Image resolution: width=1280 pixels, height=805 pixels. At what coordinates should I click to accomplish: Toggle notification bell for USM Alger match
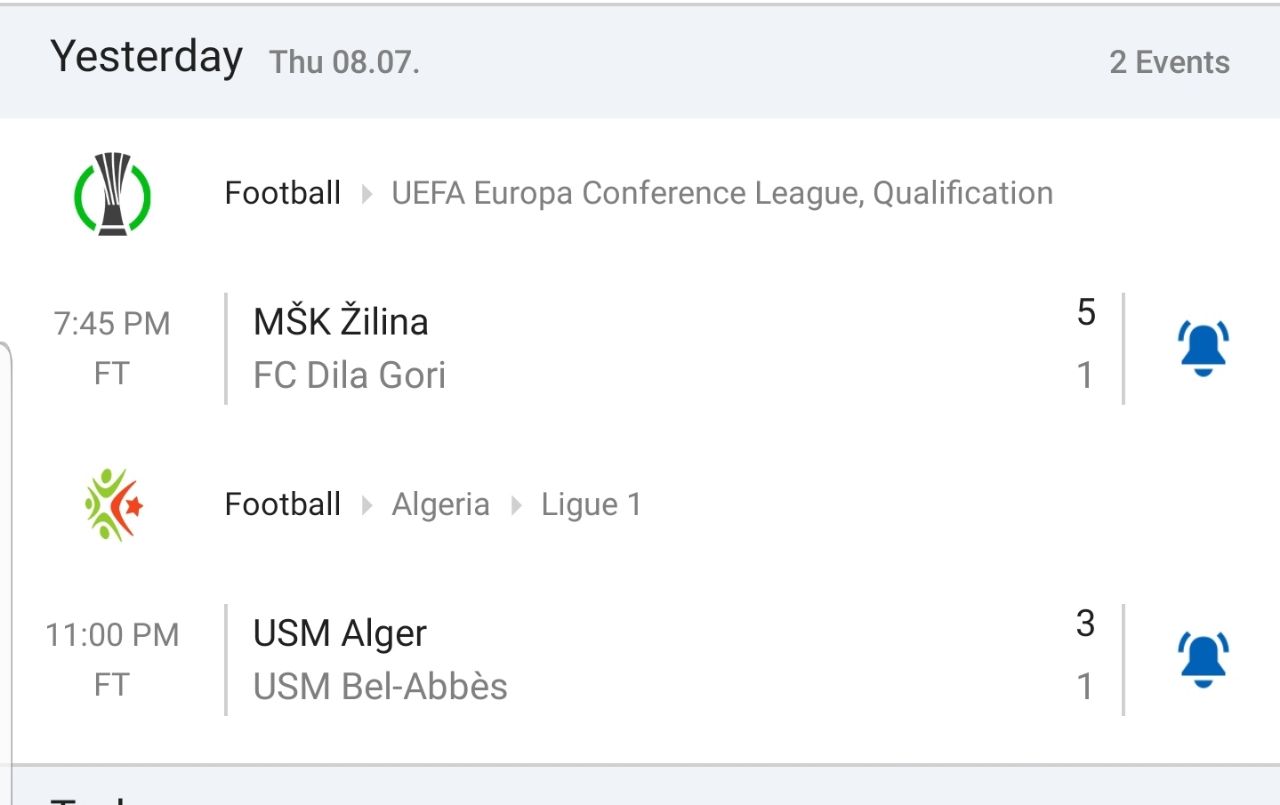click(x=1203, y=659)
